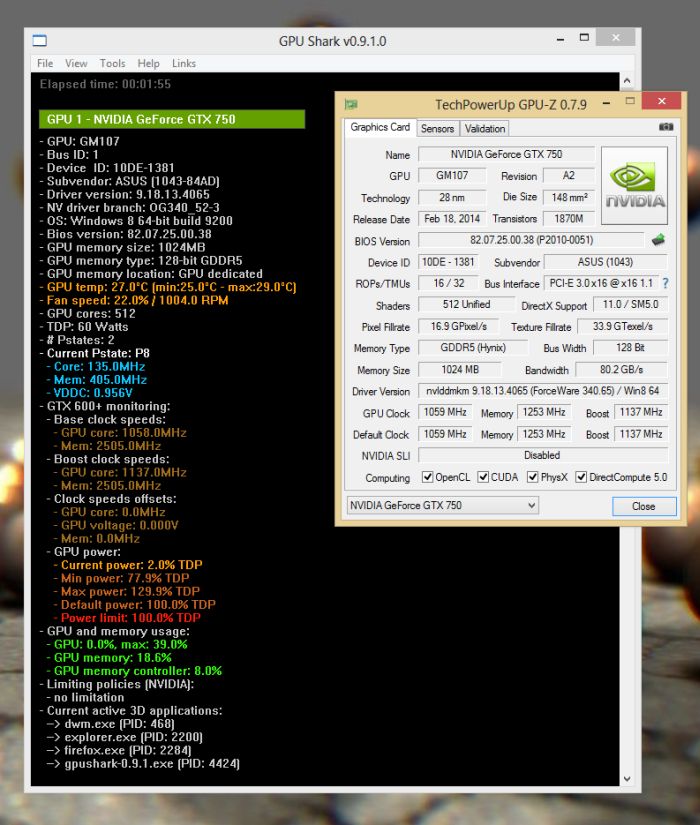700x825 pixels.
Task: Click the green GPU 1 header bar
Action: pos(172,119)
